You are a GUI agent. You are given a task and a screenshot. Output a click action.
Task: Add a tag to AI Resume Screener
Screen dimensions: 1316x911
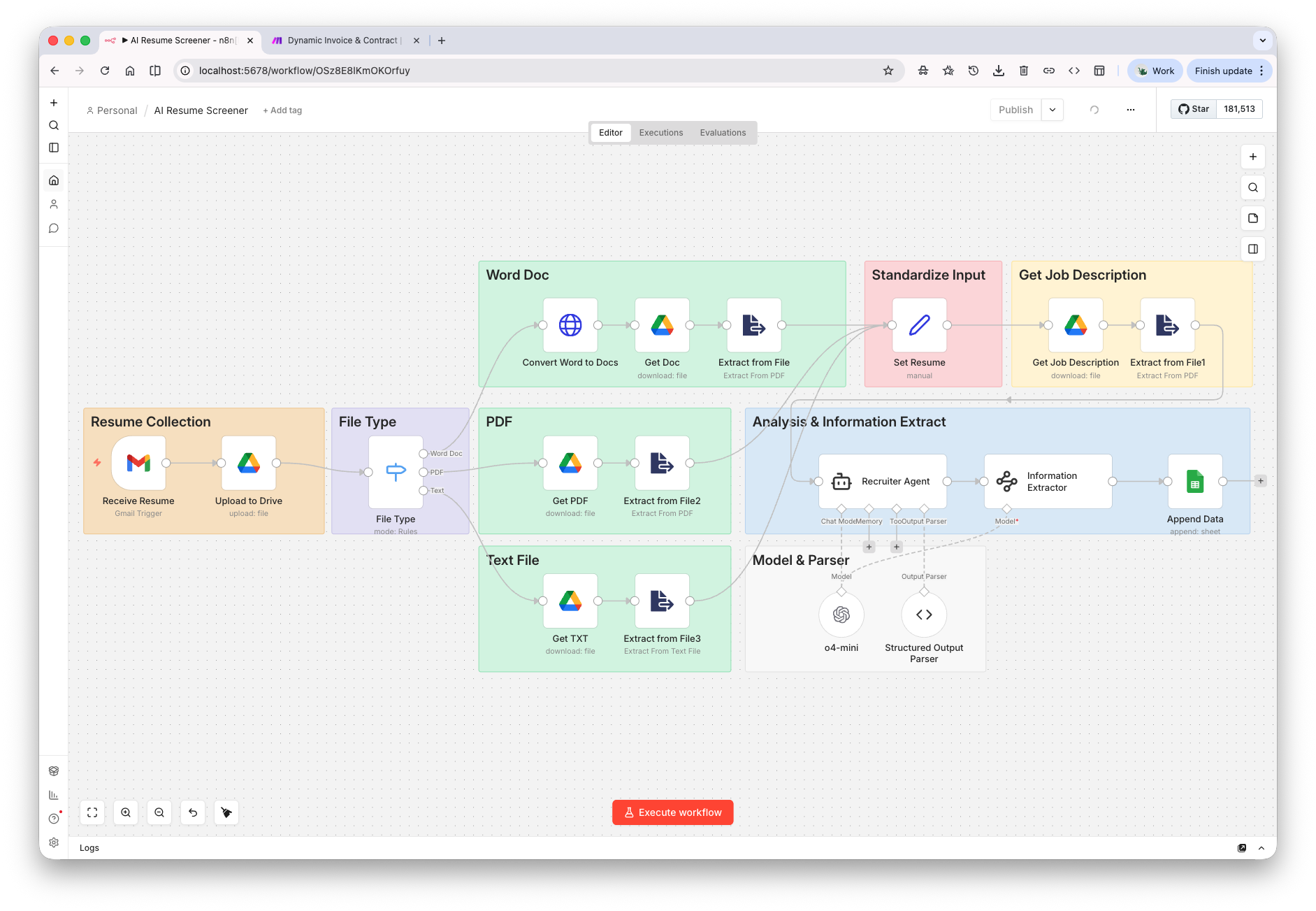282,110
